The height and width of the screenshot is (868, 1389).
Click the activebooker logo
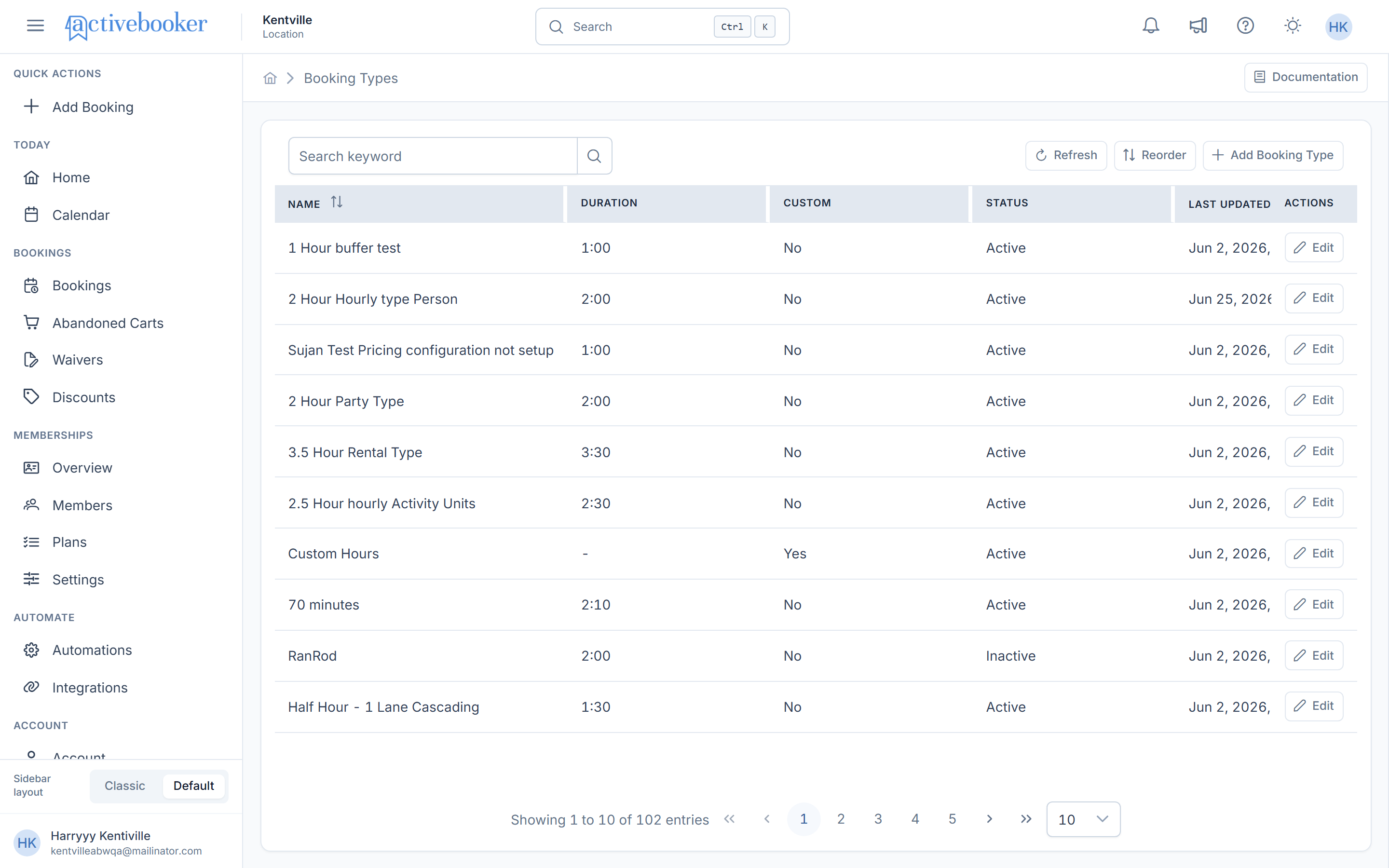click(136, 26)
